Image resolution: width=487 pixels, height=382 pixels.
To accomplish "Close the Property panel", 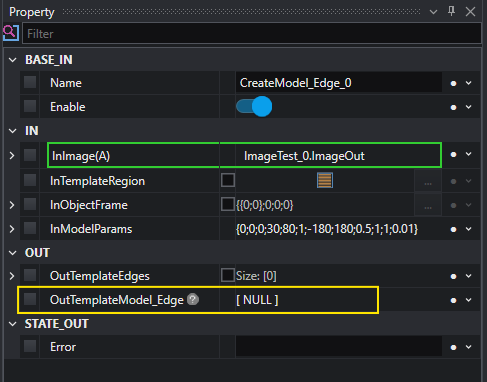I will (x=470, y=12).
